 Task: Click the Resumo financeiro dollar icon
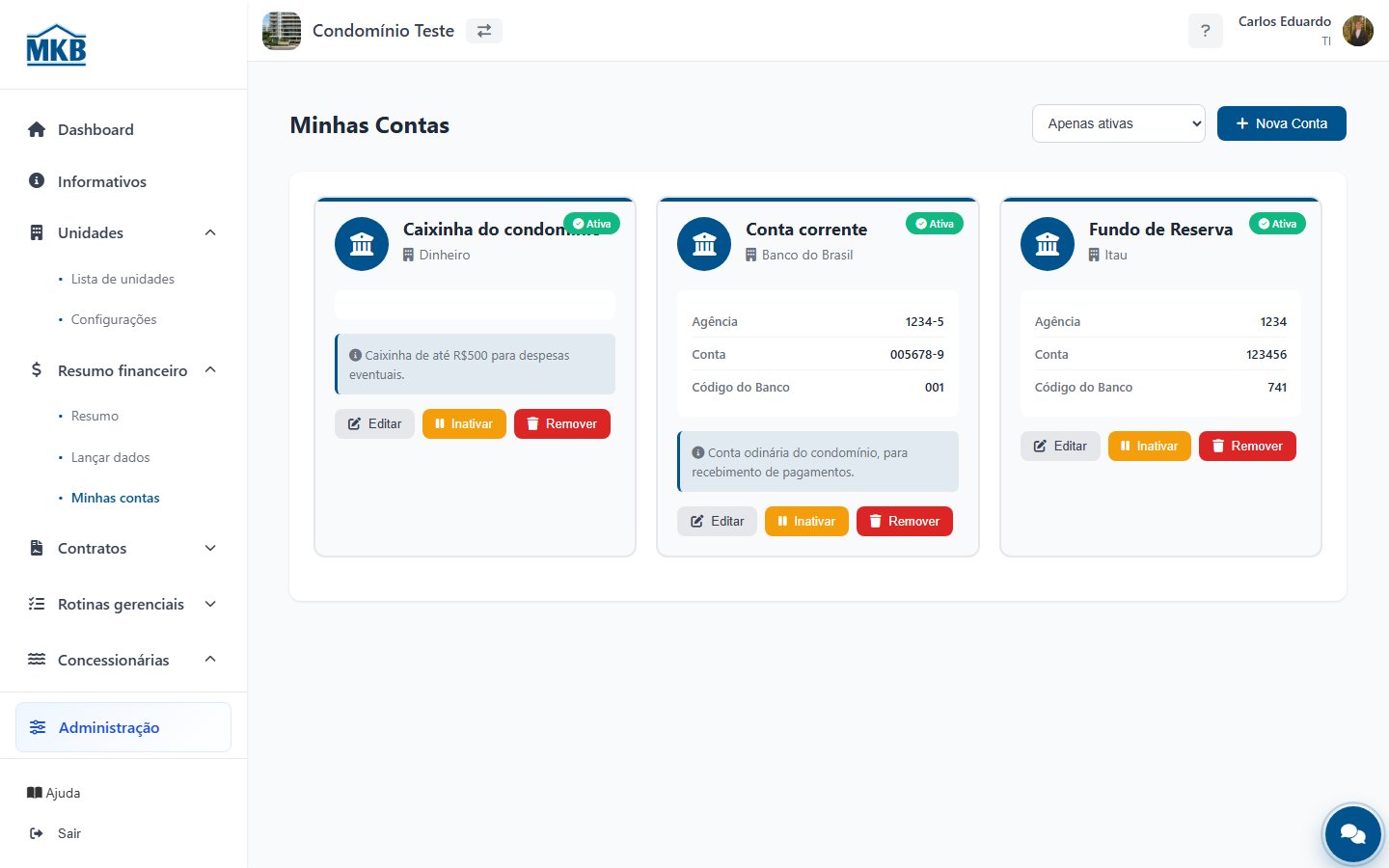(37, 369)
